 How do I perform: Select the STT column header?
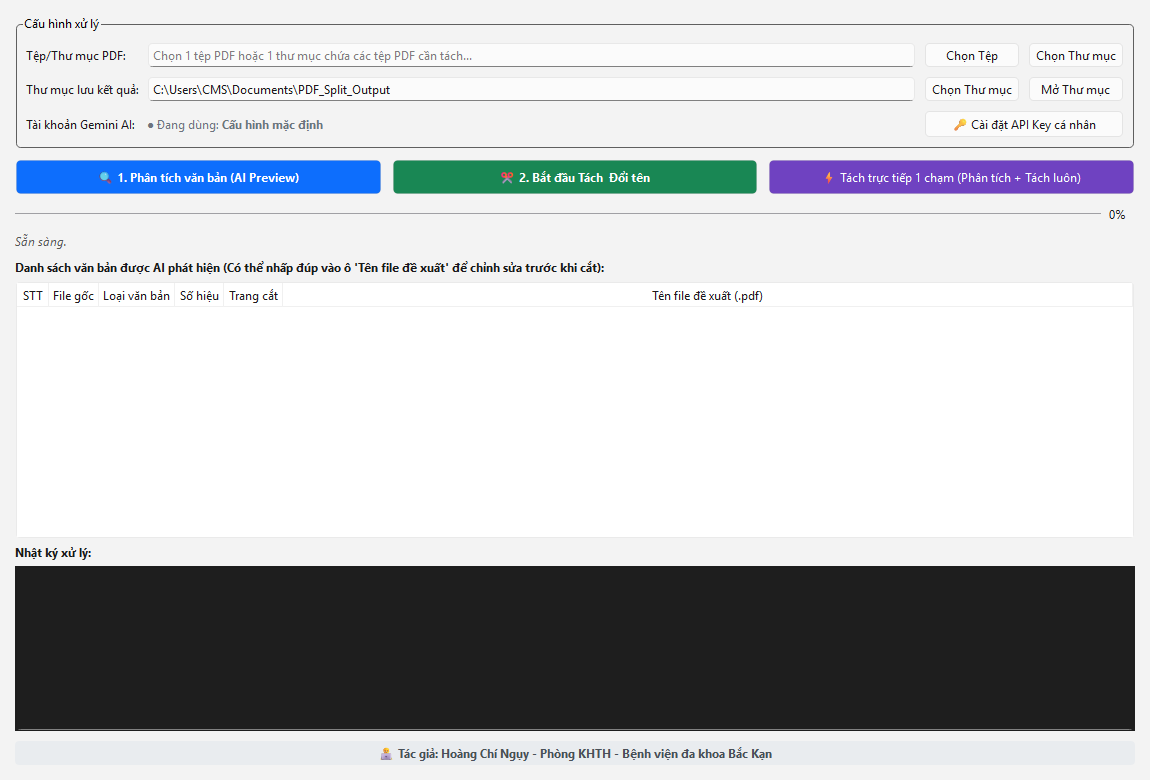pyautogui.click(x=32, y=295)
